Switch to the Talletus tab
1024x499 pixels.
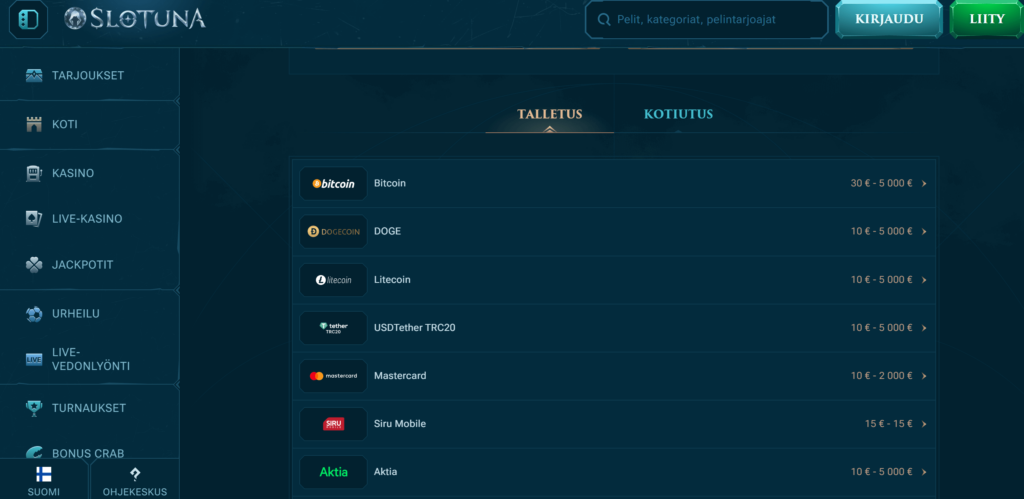549,114
